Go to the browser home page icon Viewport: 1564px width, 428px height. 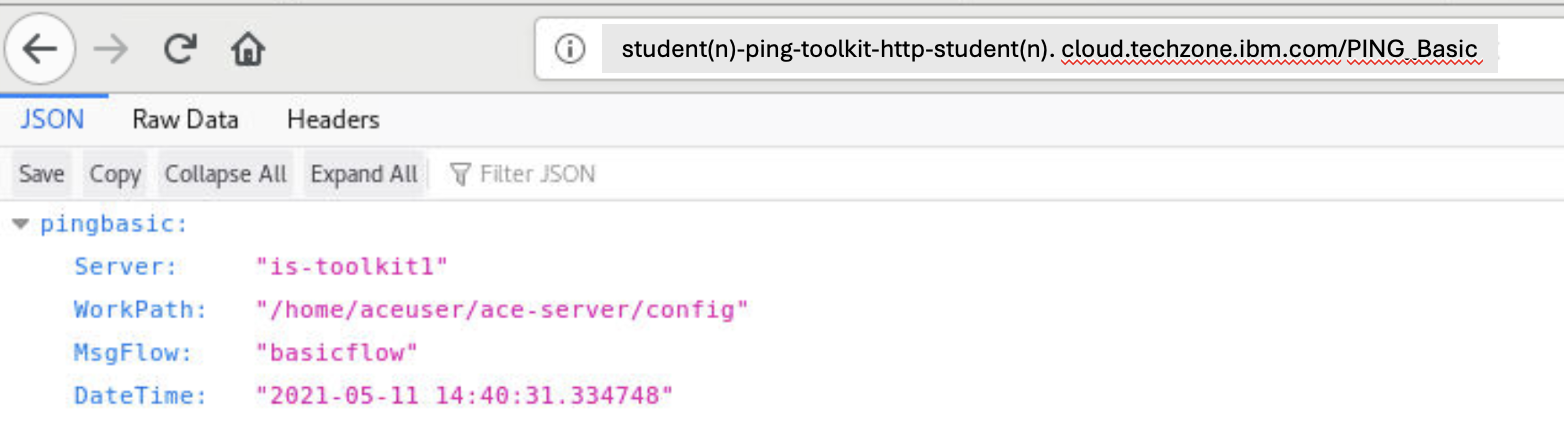247,49
